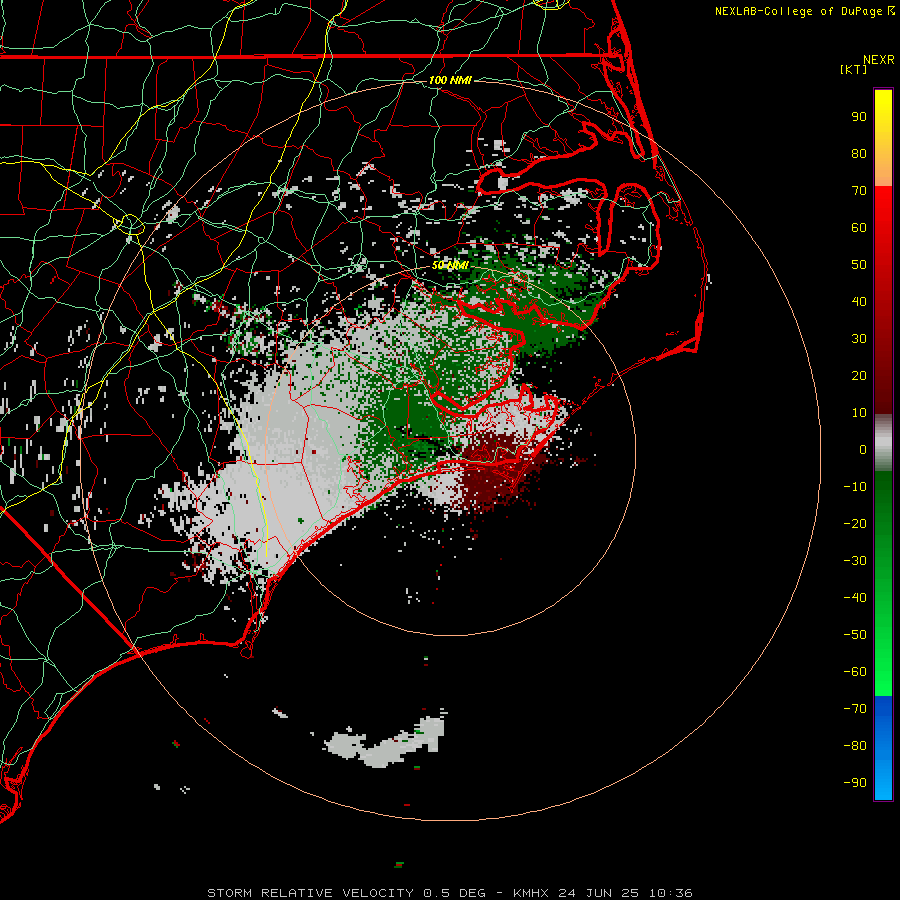Viewport: 900px width, 900px height.
Task: Click the -10 value on velocity scale
Action: (x=855, y=487)
